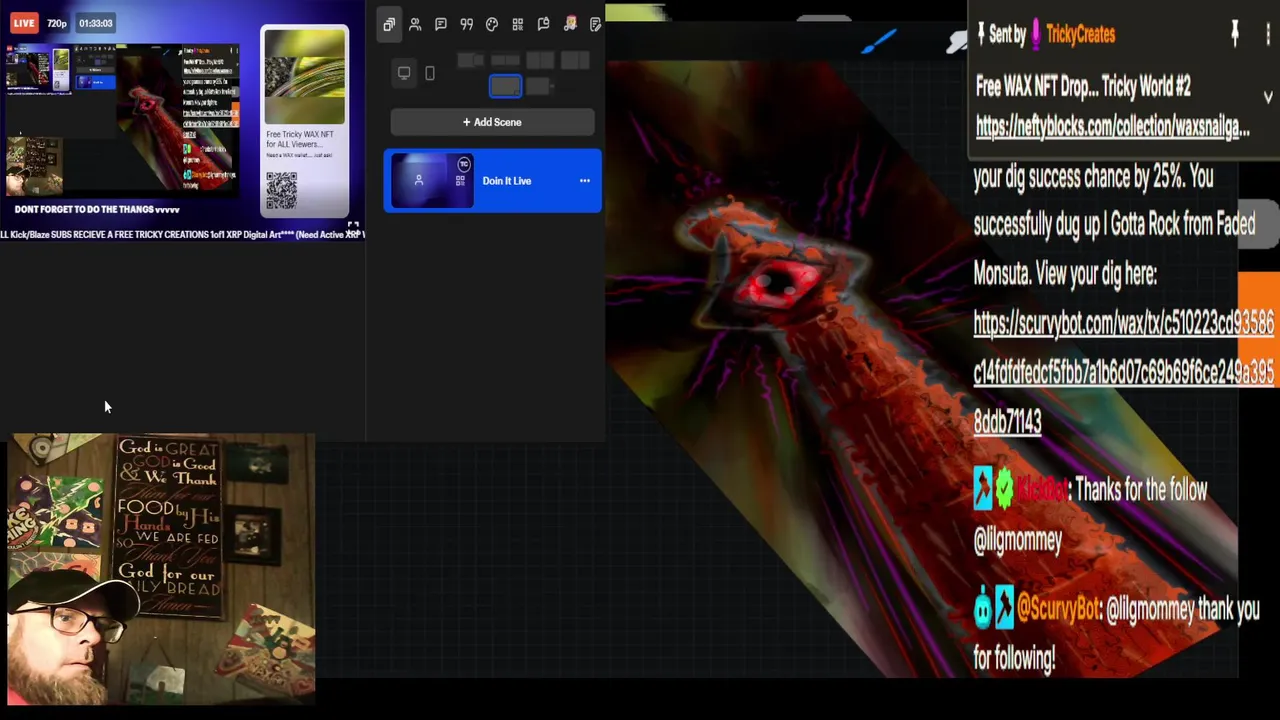The height and width of the screenshot is (720, 1280).
Task: Open the scurvybot.com wax tx link
Action: coord(1124,372)
